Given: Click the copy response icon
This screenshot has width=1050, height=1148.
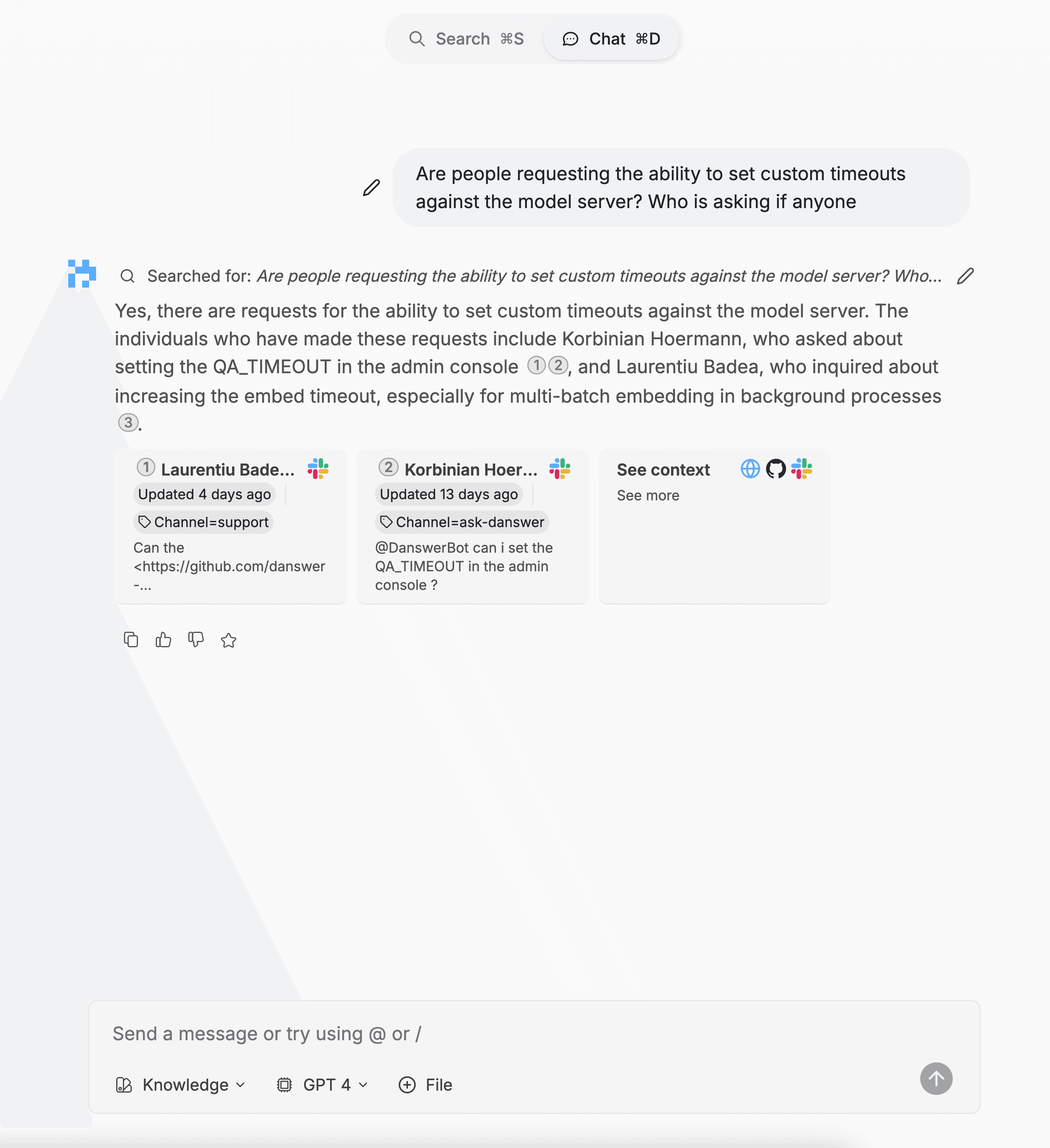Looking at the screenshot, I should tap(130, 639).
